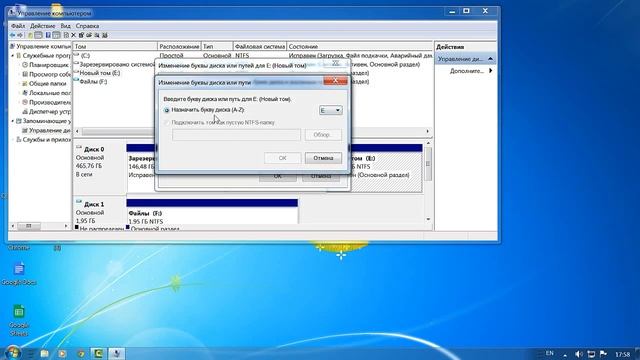Open Windows Explorer folder icon in the taskbar

click(44, 353)
